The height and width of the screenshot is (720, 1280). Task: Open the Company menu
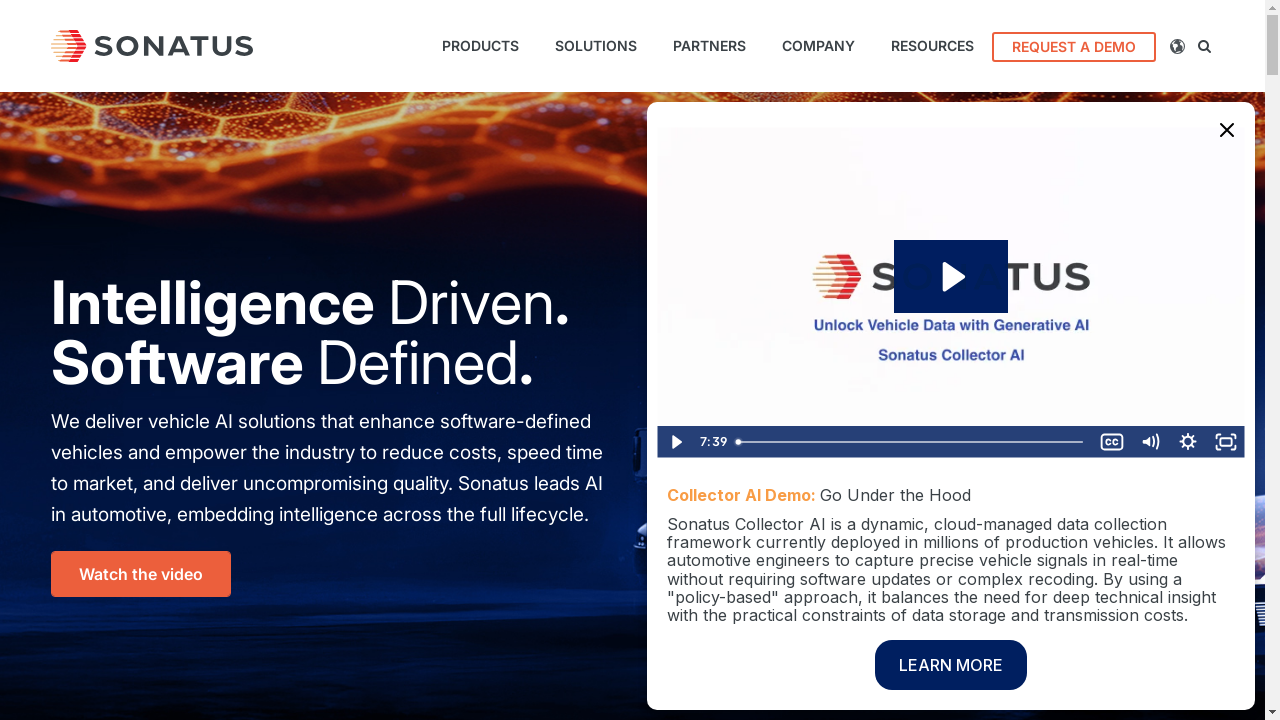point(818,46)
